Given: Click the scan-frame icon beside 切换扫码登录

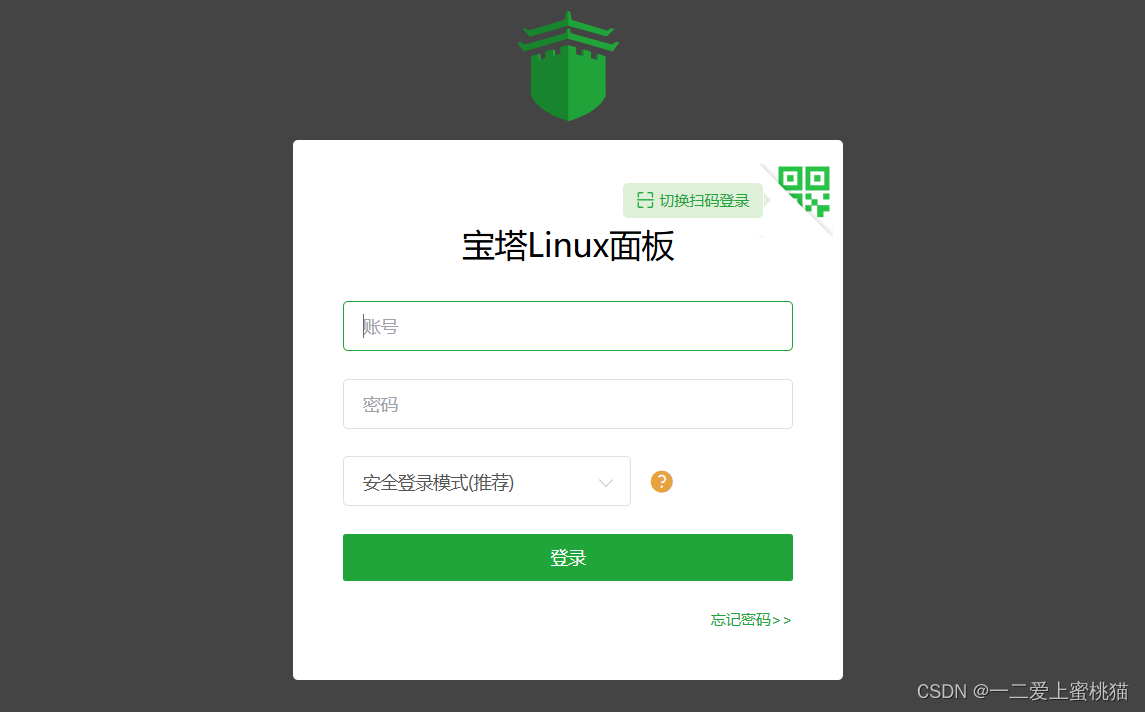Looking at the screenshot, I should (645, 200).
